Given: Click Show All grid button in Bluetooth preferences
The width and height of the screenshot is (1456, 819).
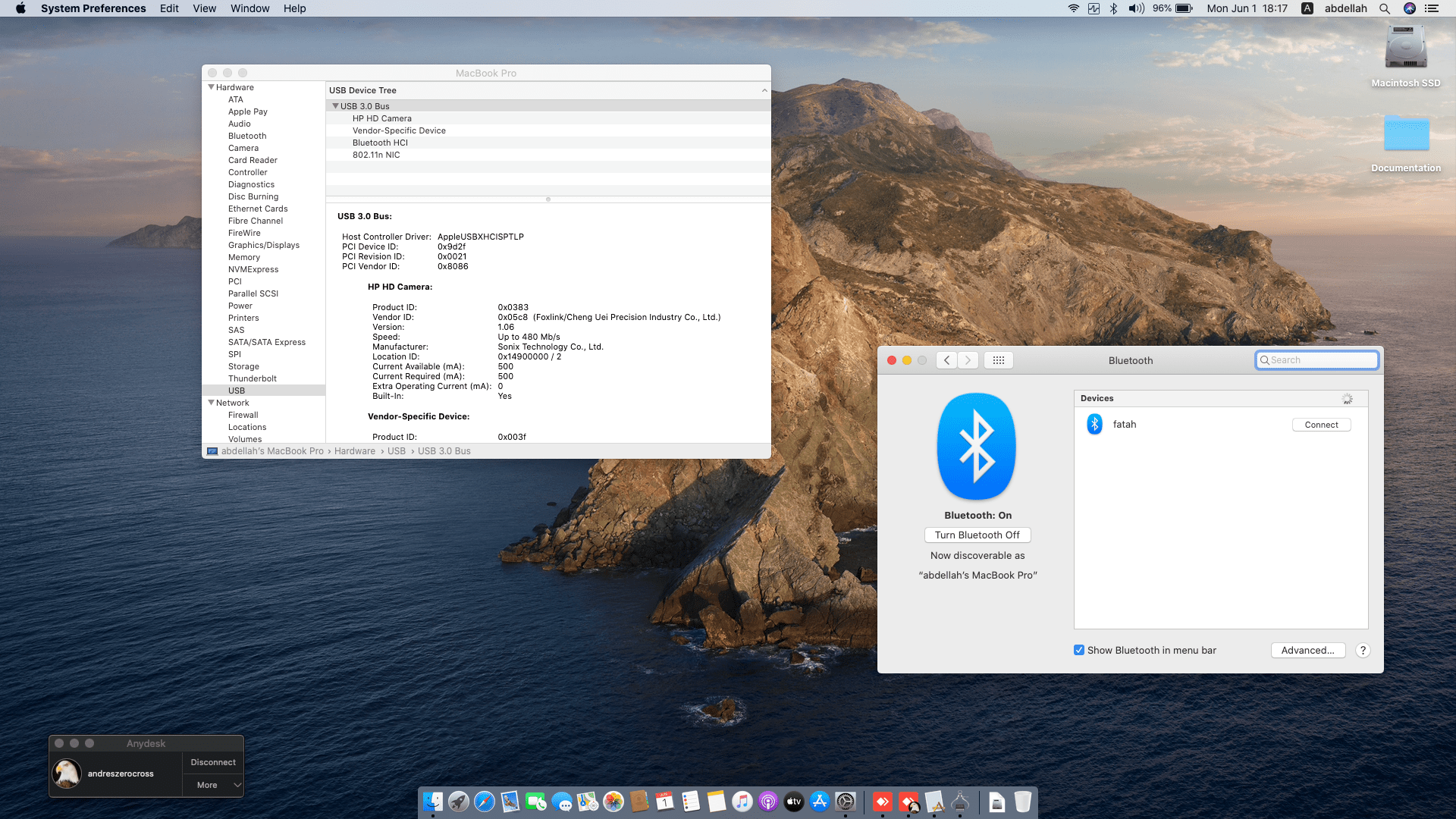Looking at the screenshot, I should pos(998,360).
